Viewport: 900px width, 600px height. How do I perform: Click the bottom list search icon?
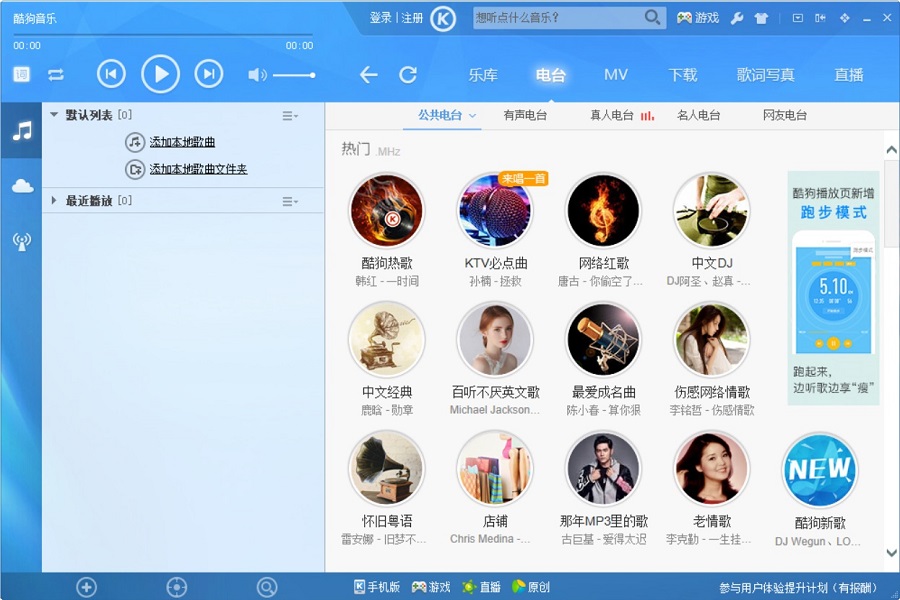click(267, 587)
